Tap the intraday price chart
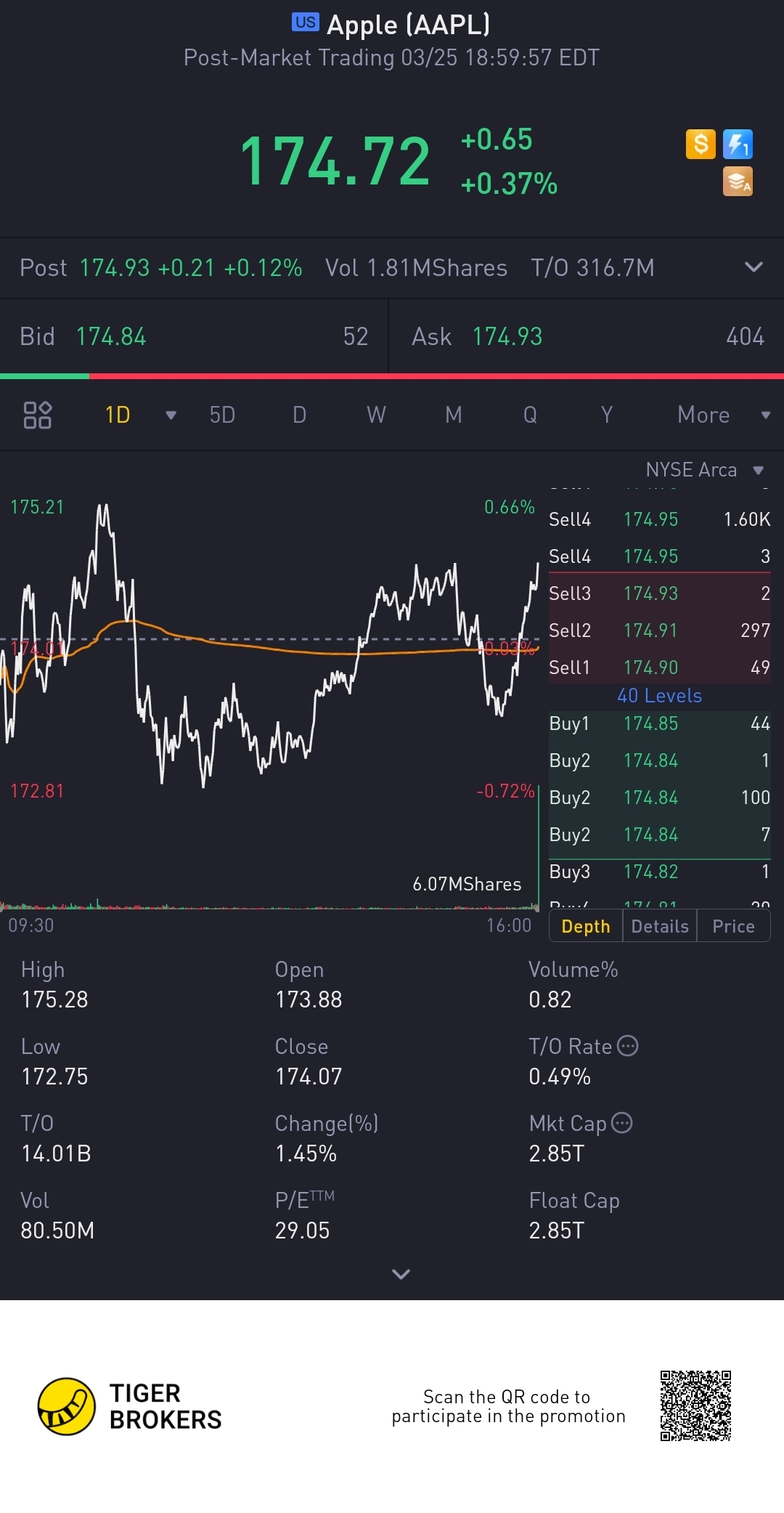The height and width of the screenshot is (1513, 784). [269, 646]
